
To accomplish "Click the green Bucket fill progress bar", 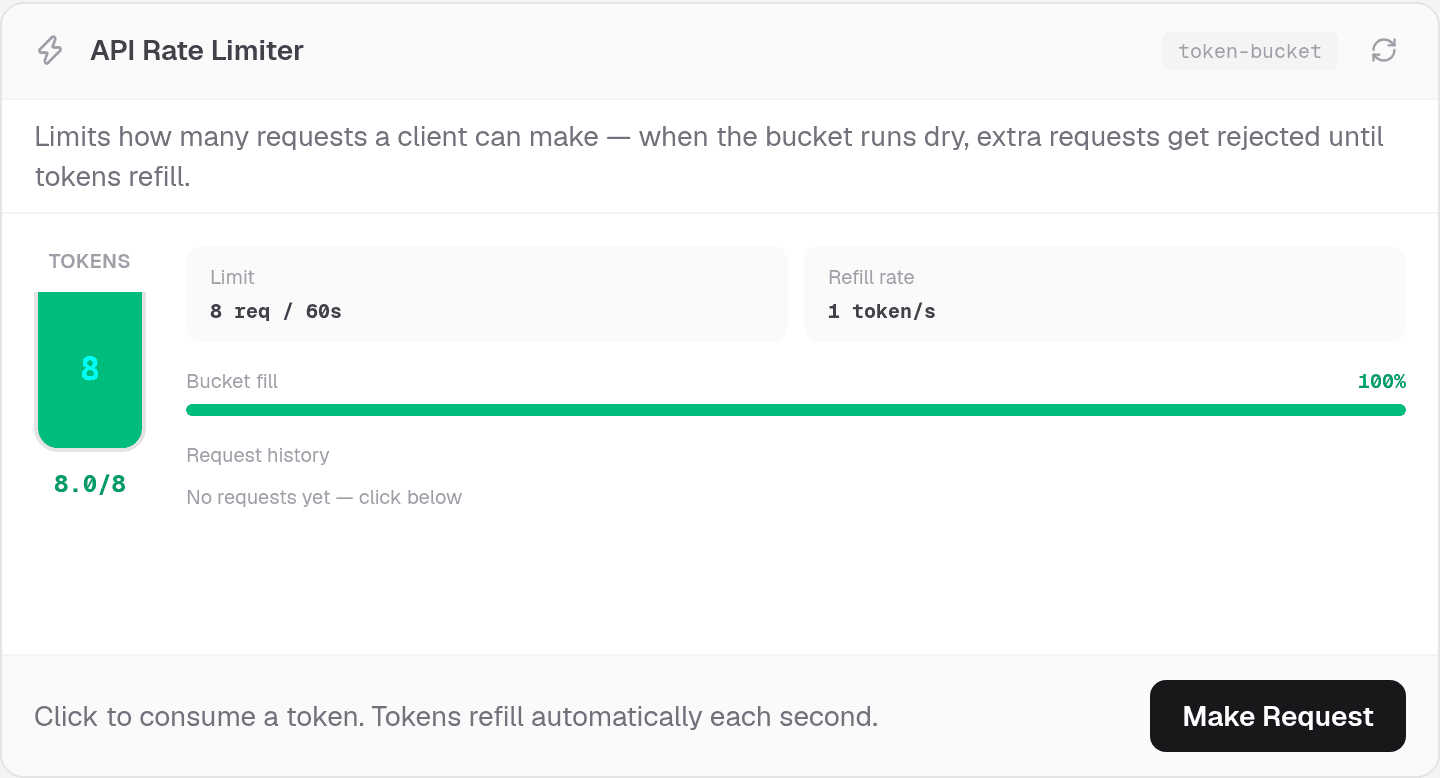I will [796, 410].
